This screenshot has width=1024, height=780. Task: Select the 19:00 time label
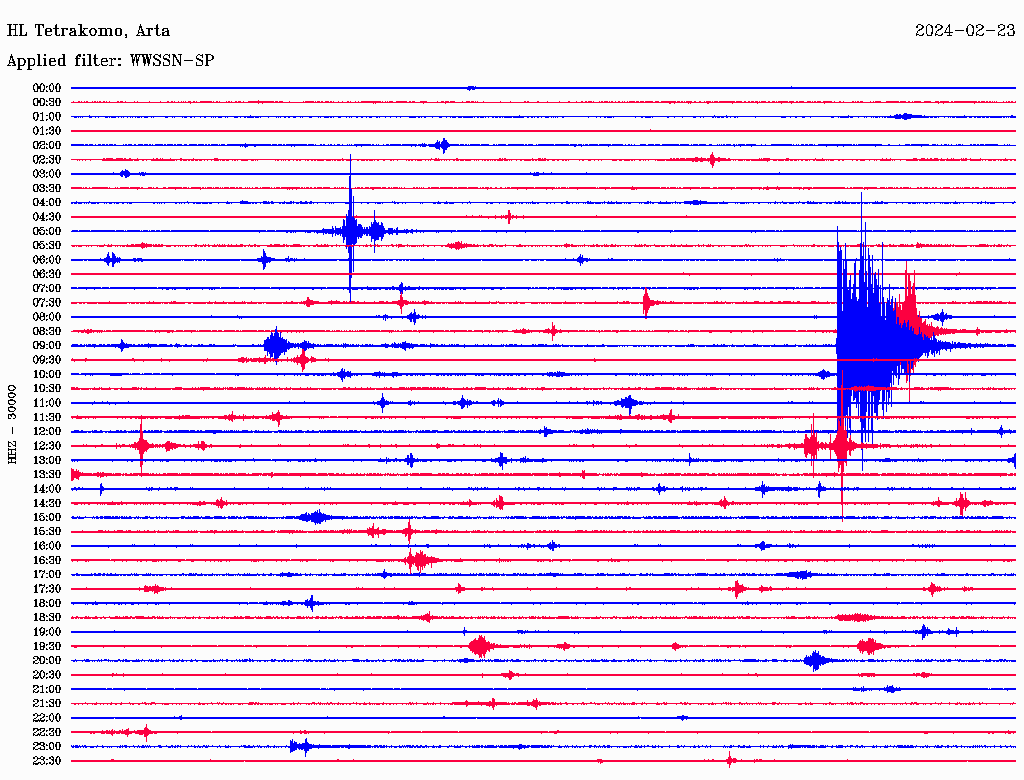[47, 632]
